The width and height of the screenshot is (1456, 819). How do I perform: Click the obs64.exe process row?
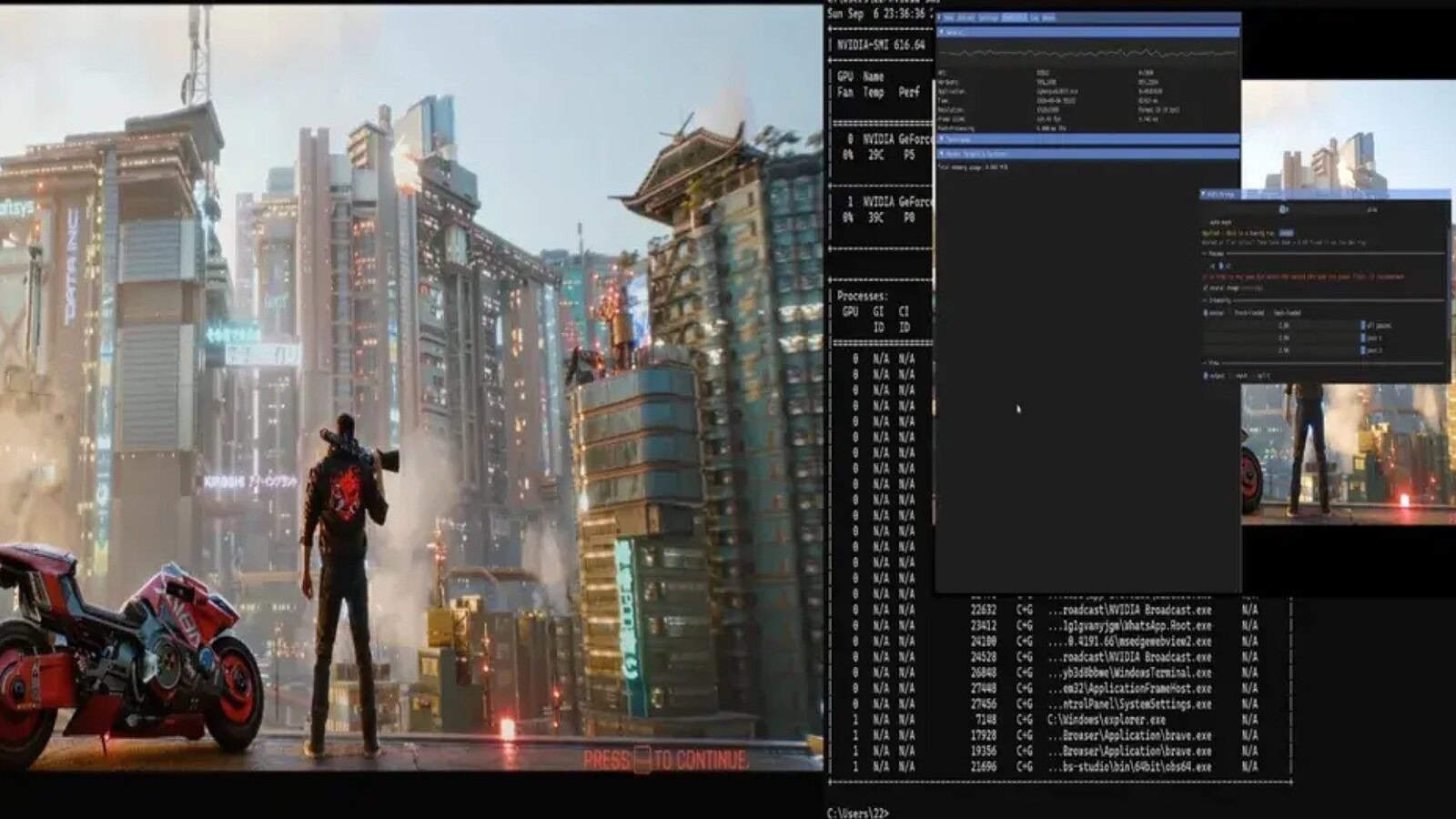(1056, 767)
